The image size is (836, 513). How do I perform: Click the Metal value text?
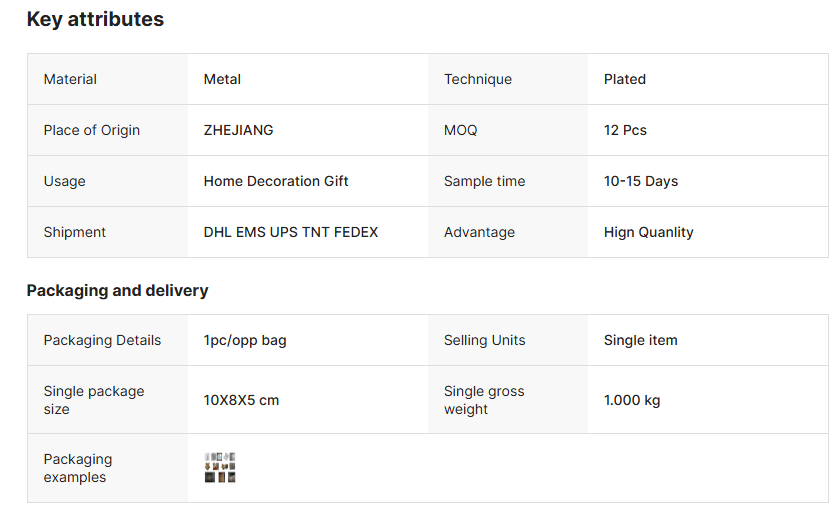pyautogui.click(x=222, y=79)
